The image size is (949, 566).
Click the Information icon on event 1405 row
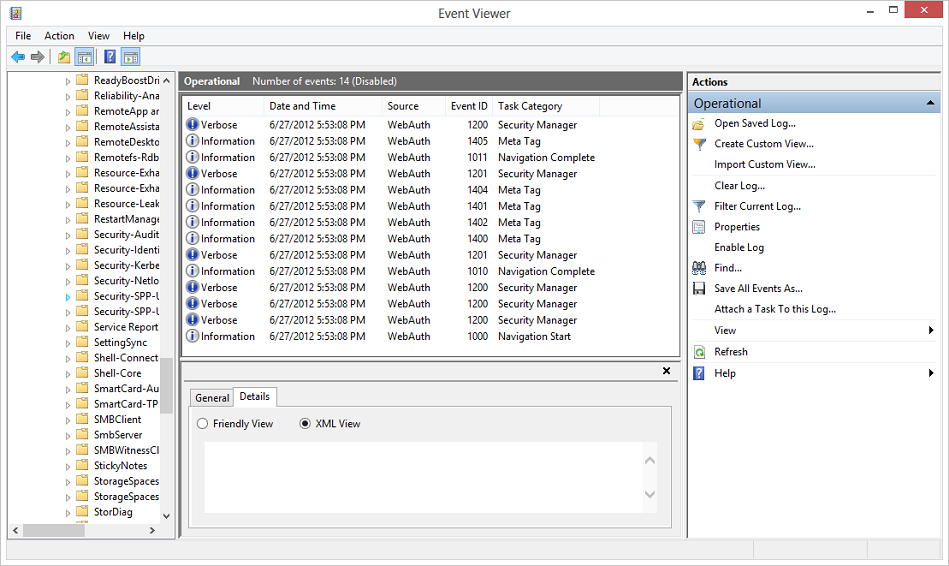pyautogui.click(x=192, y=140)
